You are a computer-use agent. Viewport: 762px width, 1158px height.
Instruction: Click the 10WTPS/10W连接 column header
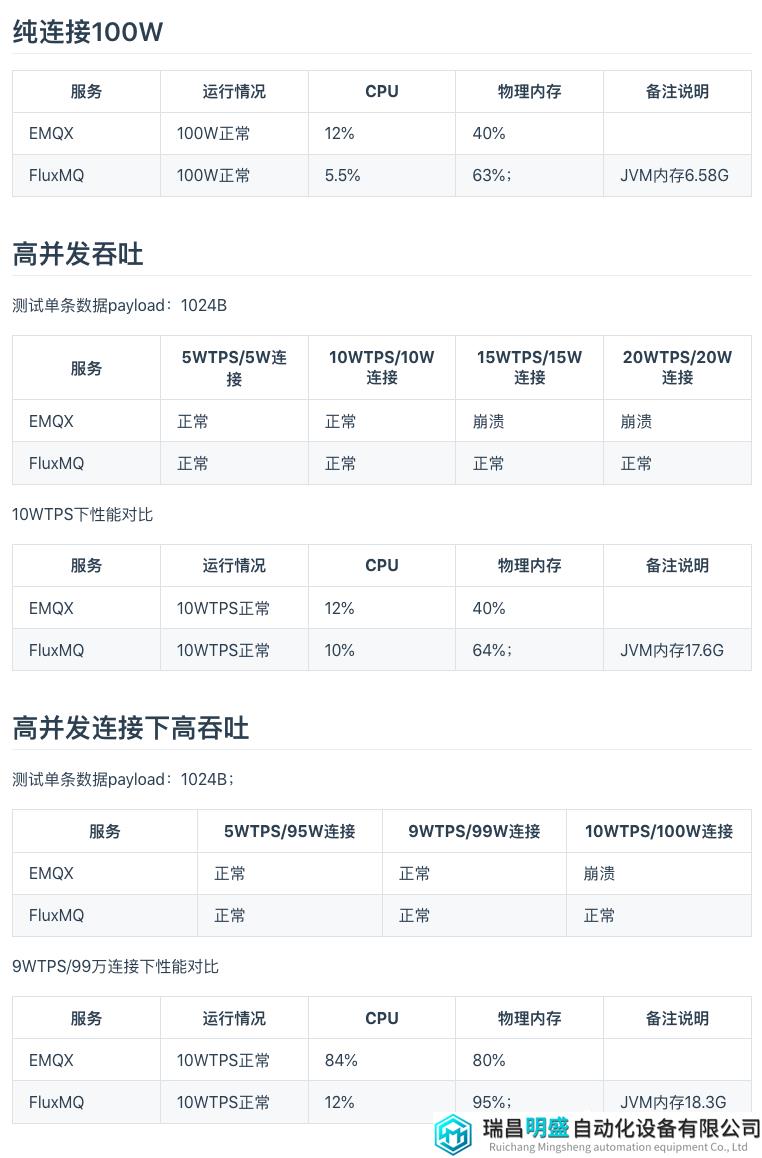(x=382, y=368)
